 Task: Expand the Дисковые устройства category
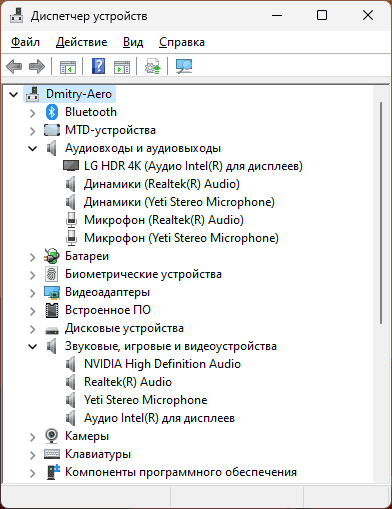(x=32, y=329)
